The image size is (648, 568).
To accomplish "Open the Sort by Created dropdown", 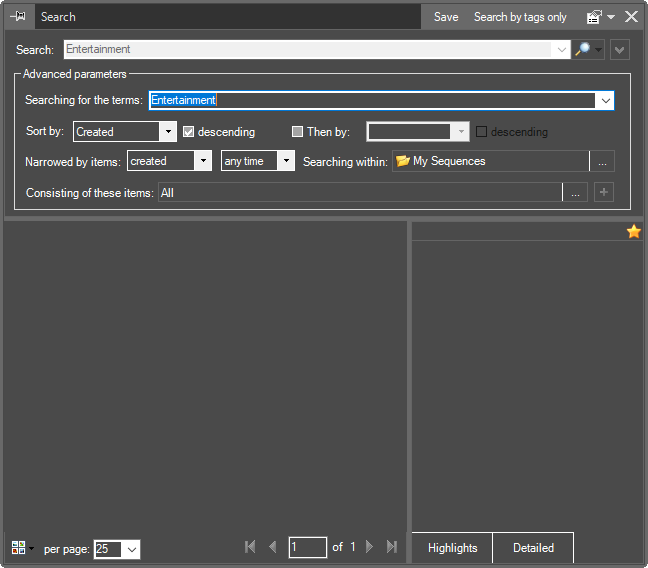I will tap(168, 132).
